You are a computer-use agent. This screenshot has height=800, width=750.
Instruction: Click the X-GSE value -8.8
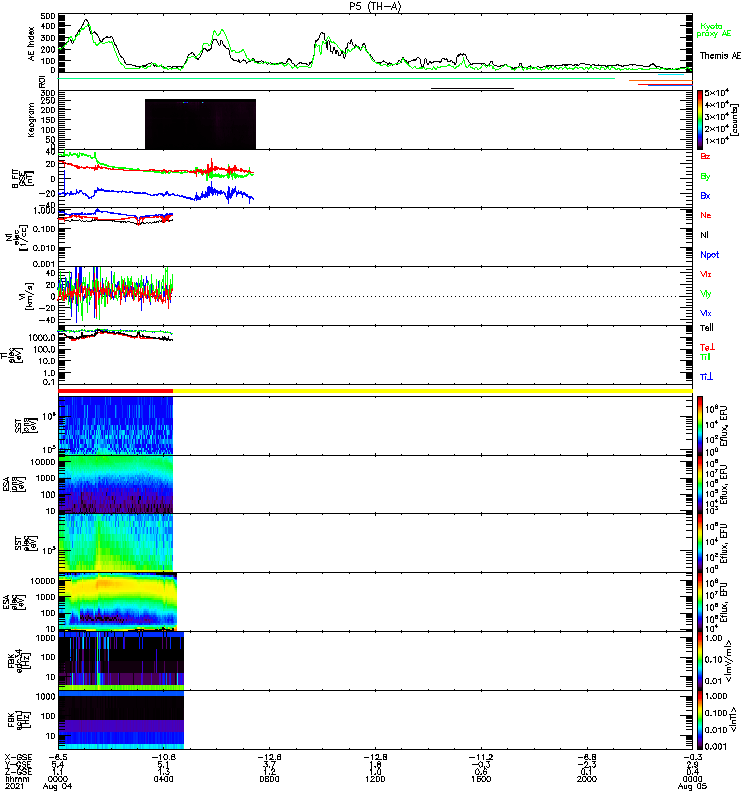tap(587, 757)
